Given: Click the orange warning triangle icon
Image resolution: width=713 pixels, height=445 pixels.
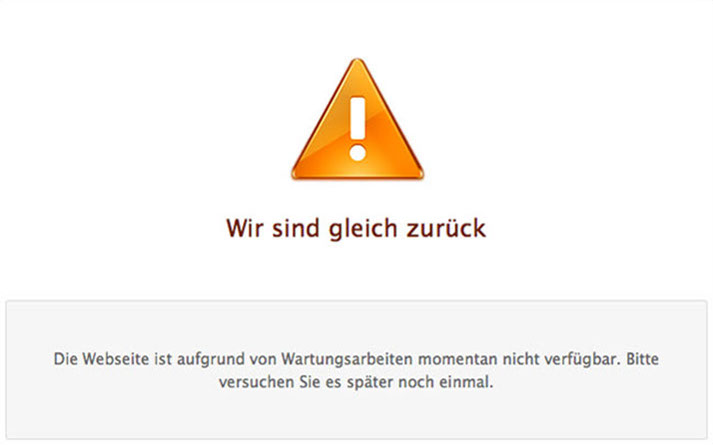Looking at the screenshot, I should (x=357, y=120).
